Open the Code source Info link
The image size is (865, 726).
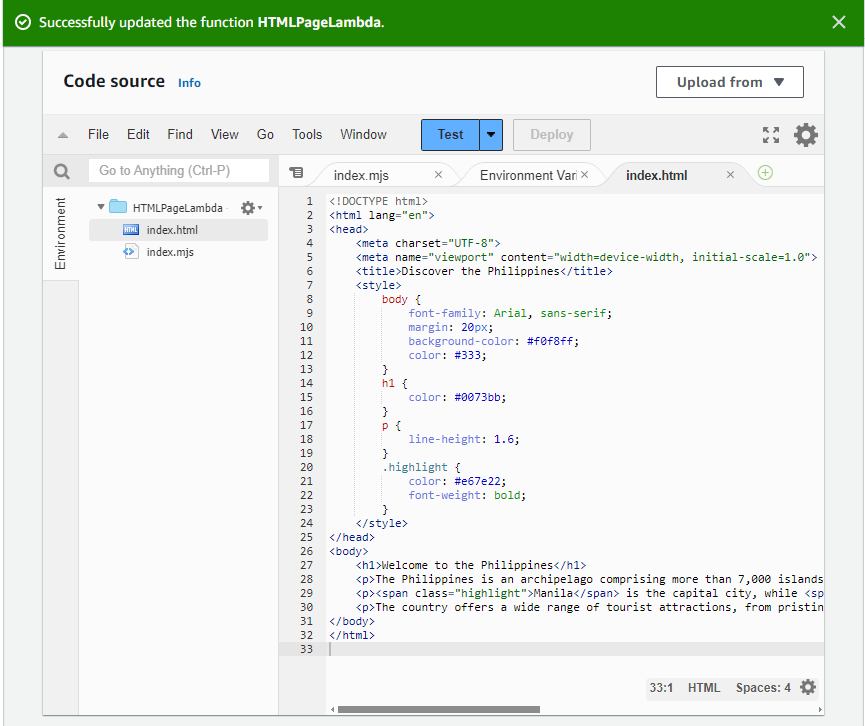(x=189, y=83)
